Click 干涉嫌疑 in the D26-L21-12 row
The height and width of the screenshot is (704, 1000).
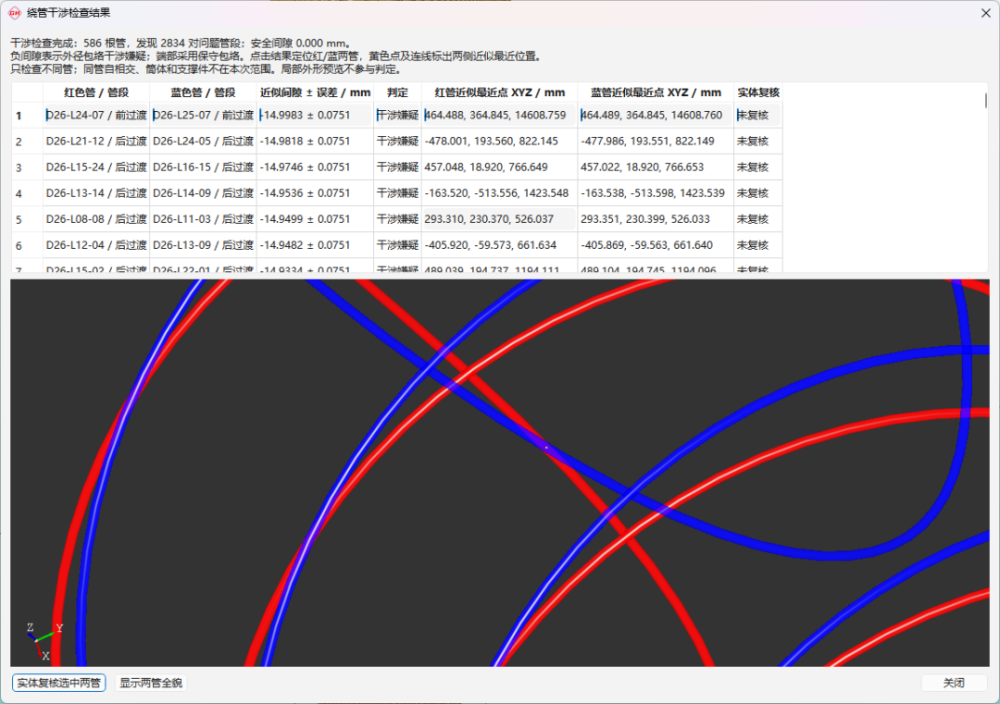point(397,142)
